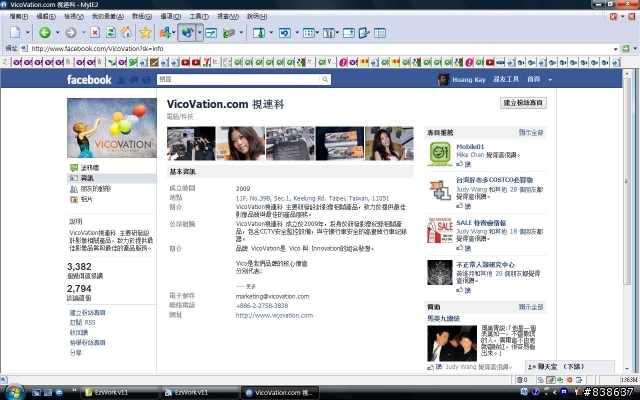Click the red SALE thumbnail image
The height and width of the screenshot is (400, 640).
(x=440, y=230)
